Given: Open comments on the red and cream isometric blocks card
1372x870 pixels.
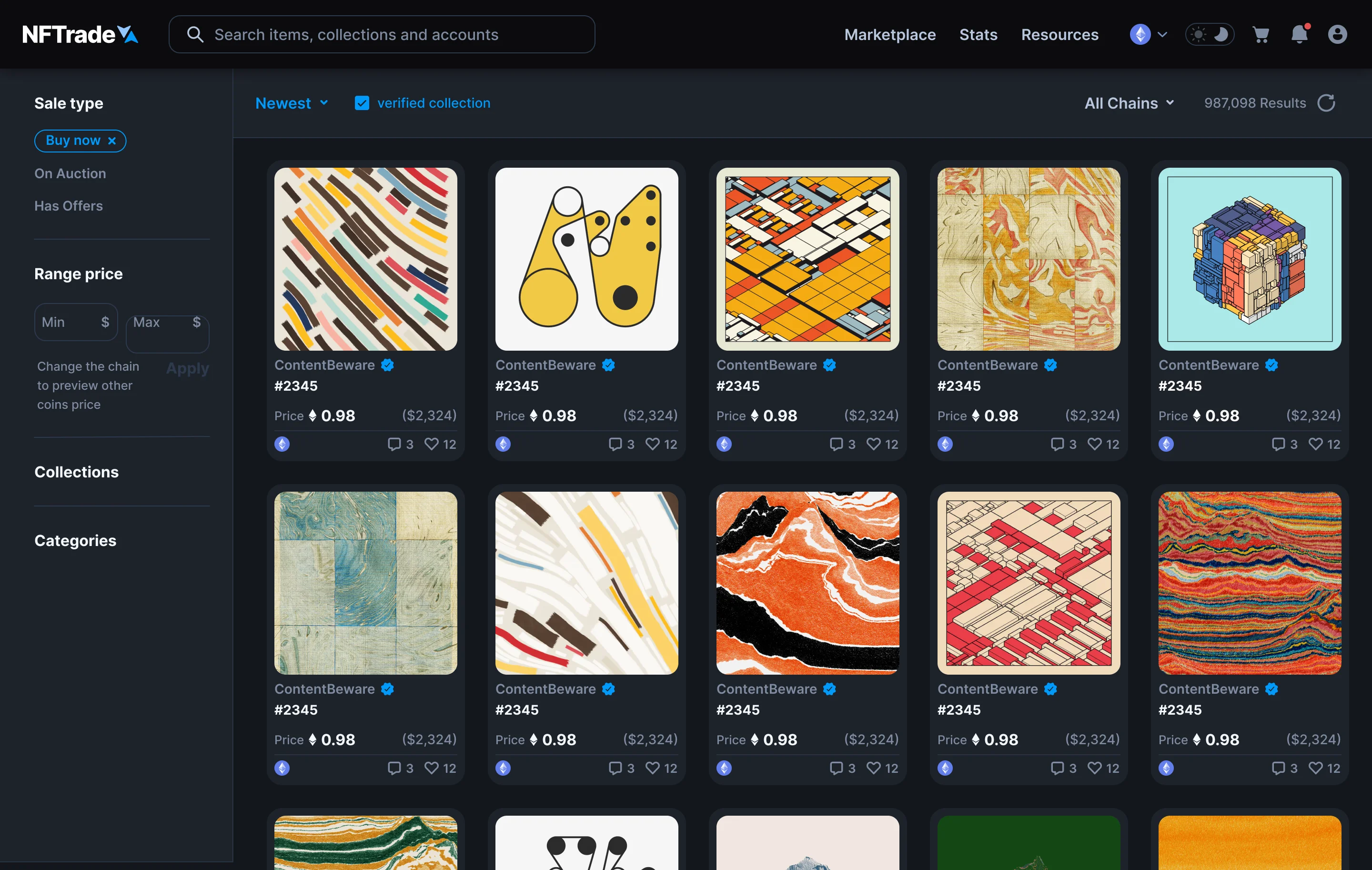Looking at the screenshot, I should tap(1057, 768).
